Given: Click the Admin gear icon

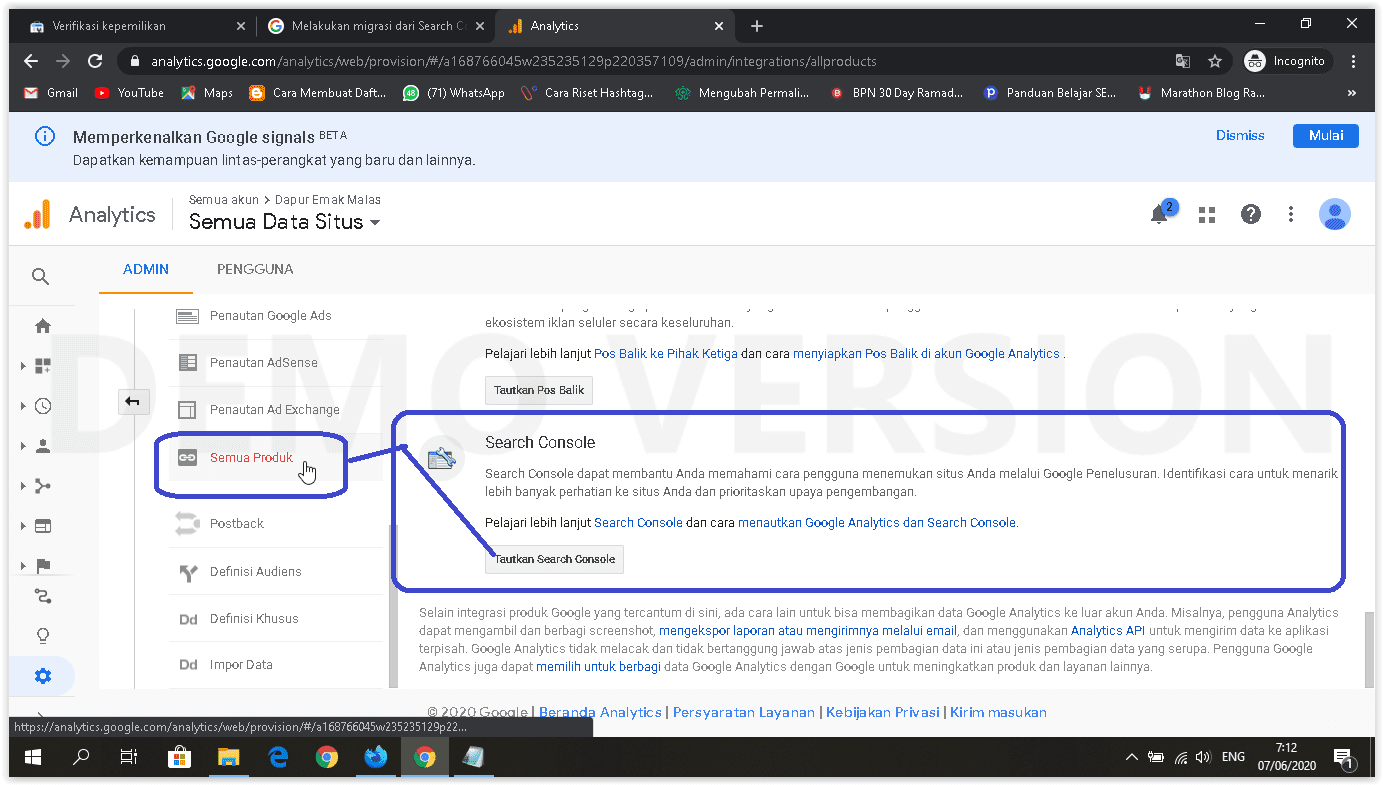Looking at the screenshot, I should [43, 676].
